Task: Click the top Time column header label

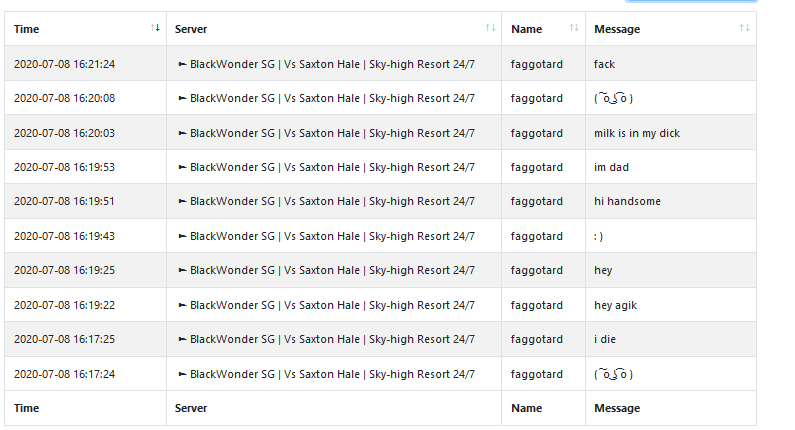Action: (x=26, y=29)
